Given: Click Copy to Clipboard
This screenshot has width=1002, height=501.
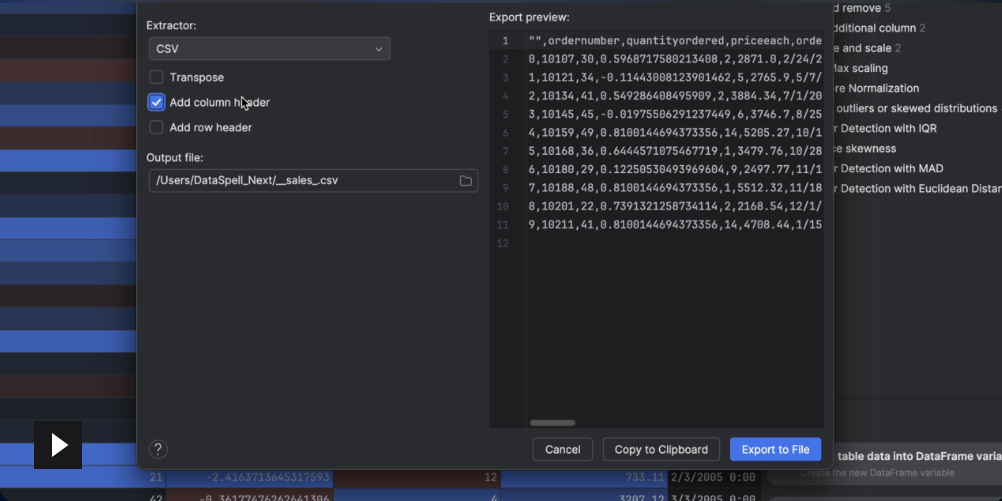Looking at the screenshot, I should pyautogui.click(x=661, y=449).
